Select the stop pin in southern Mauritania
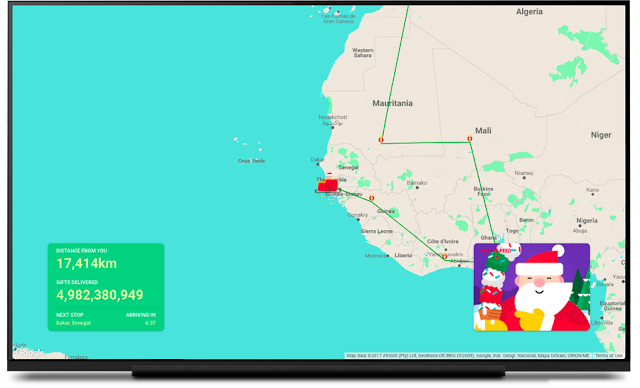Screen dimensions: 640x388 [381, 140]
